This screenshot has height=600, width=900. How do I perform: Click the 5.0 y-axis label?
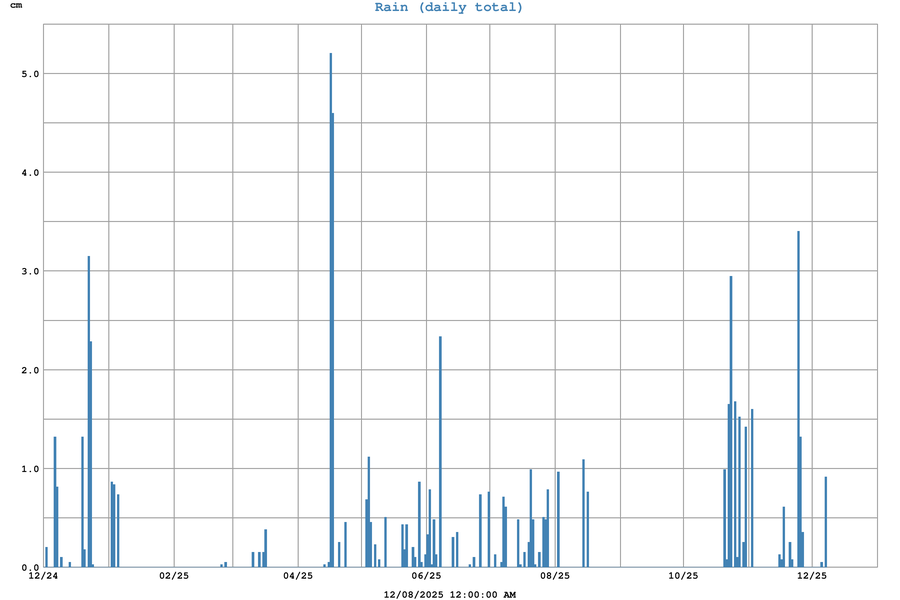(28, 74)
